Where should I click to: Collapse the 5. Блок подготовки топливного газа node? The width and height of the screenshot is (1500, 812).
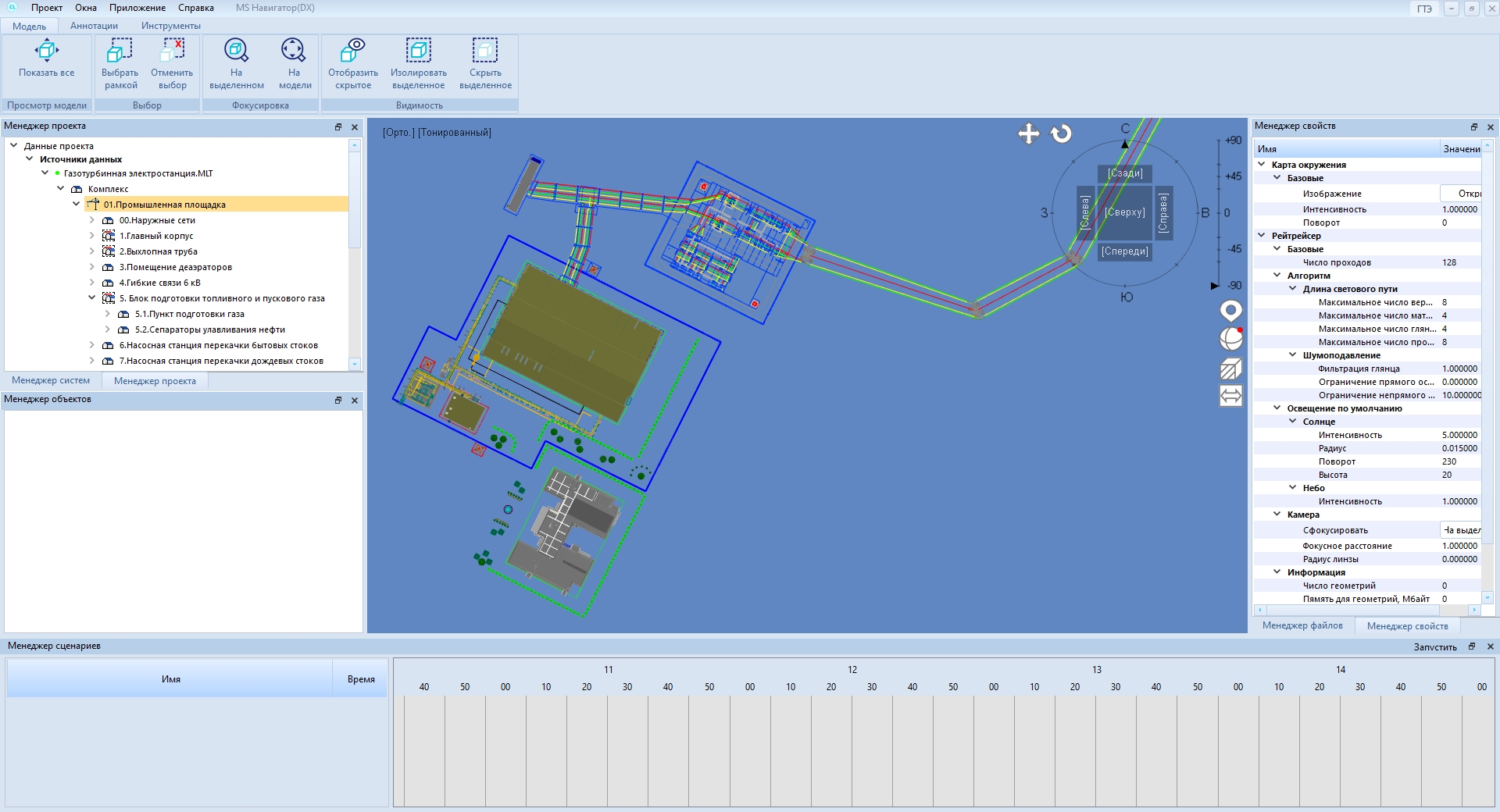tap(92, 298)
